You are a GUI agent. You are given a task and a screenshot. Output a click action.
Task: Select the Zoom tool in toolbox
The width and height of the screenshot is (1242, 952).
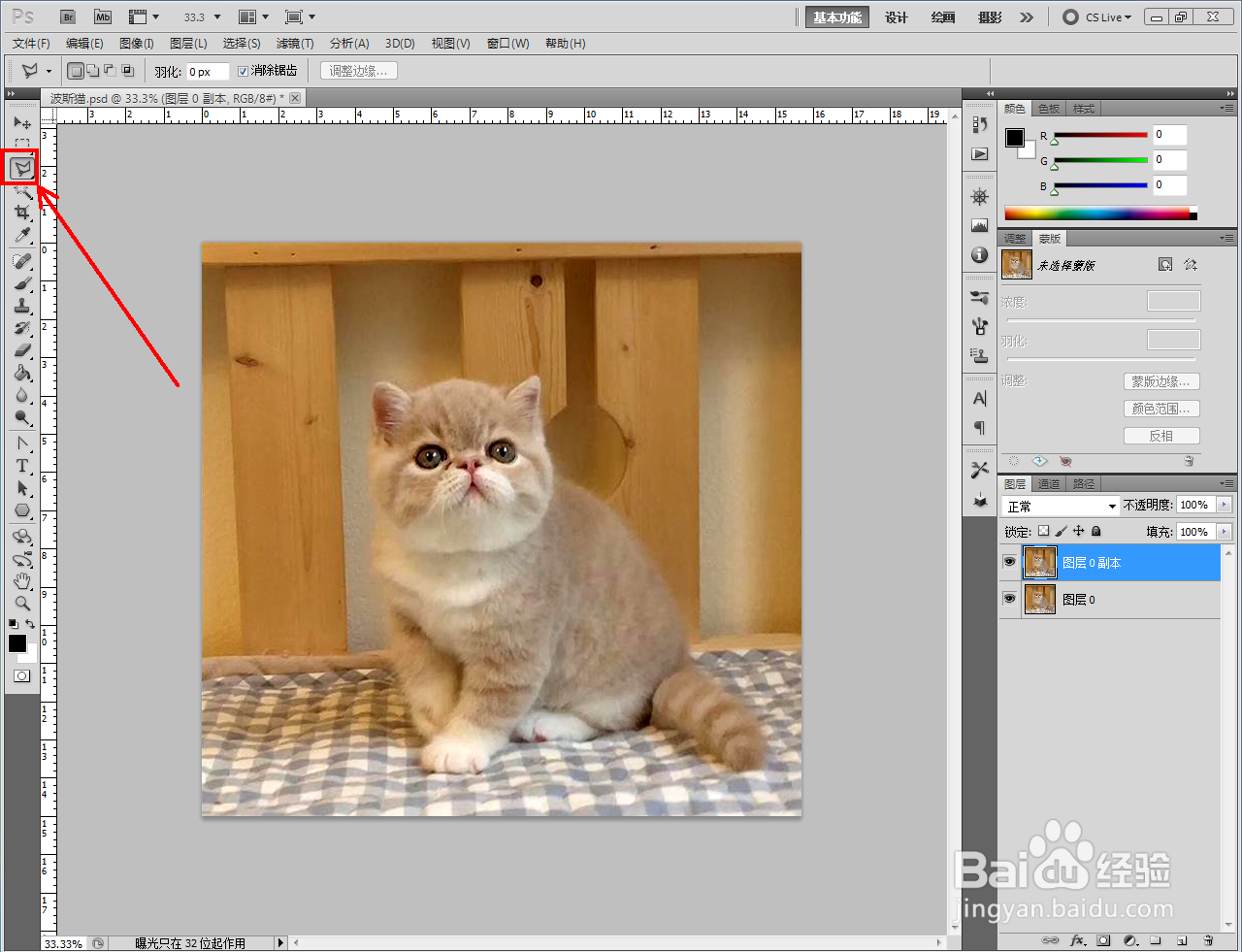click(x=22, y=603)
